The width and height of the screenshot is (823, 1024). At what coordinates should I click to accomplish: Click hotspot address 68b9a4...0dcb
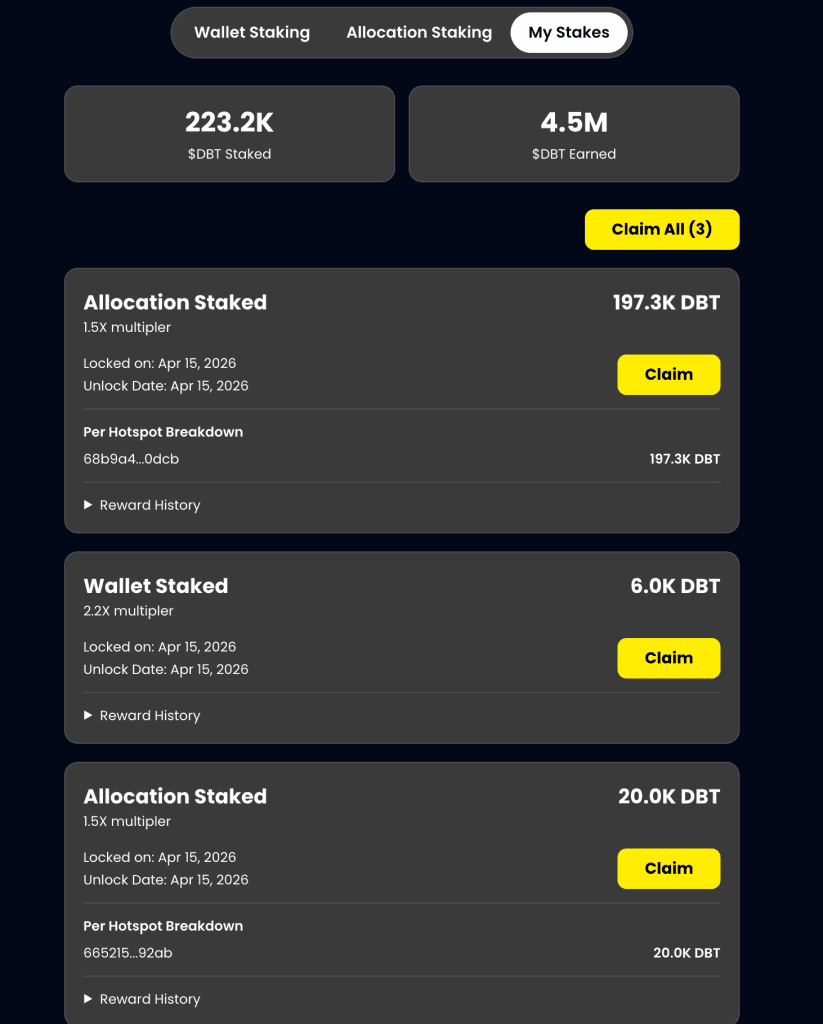click(131, 459)
